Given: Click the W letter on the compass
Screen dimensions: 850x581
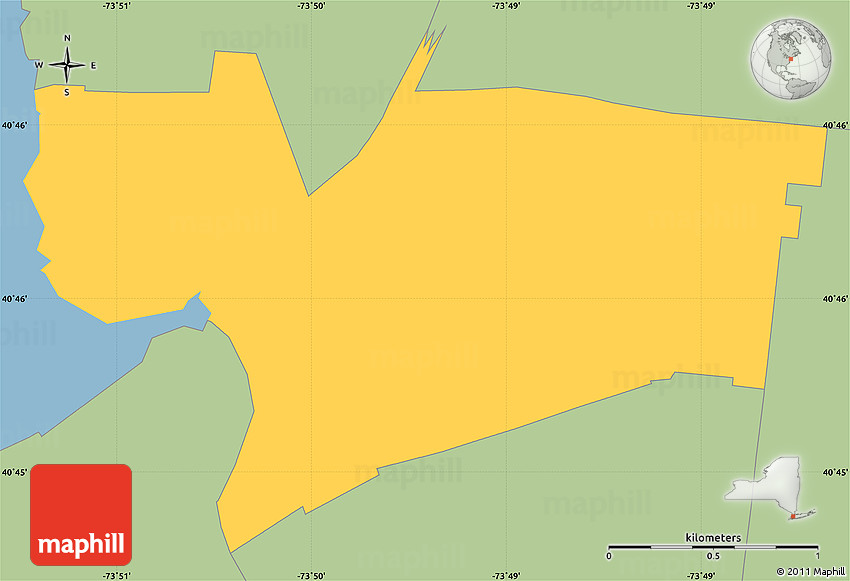Looking at the screenshot, I should click(39, 66).
